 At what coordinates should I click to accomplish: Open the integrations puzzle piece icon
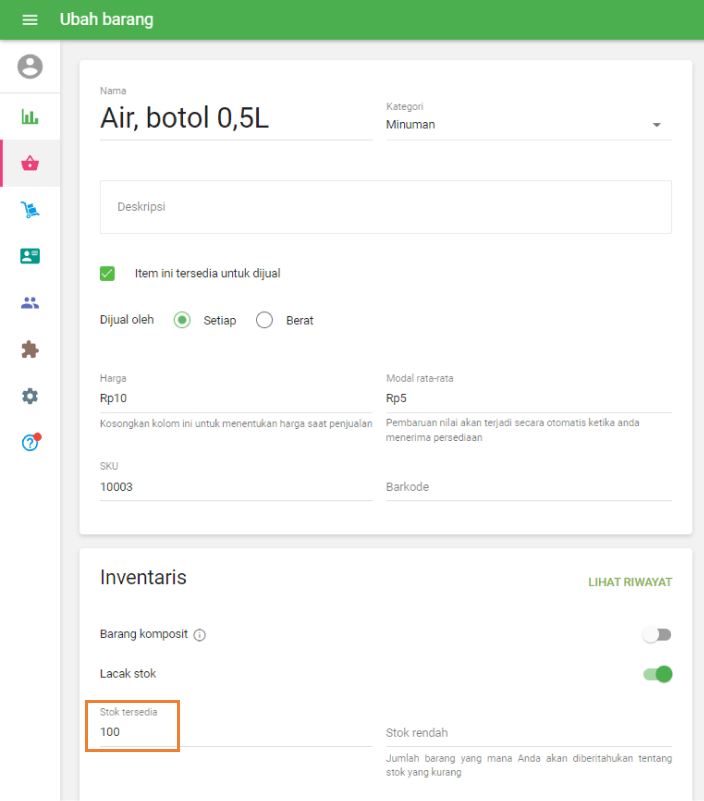30,350
